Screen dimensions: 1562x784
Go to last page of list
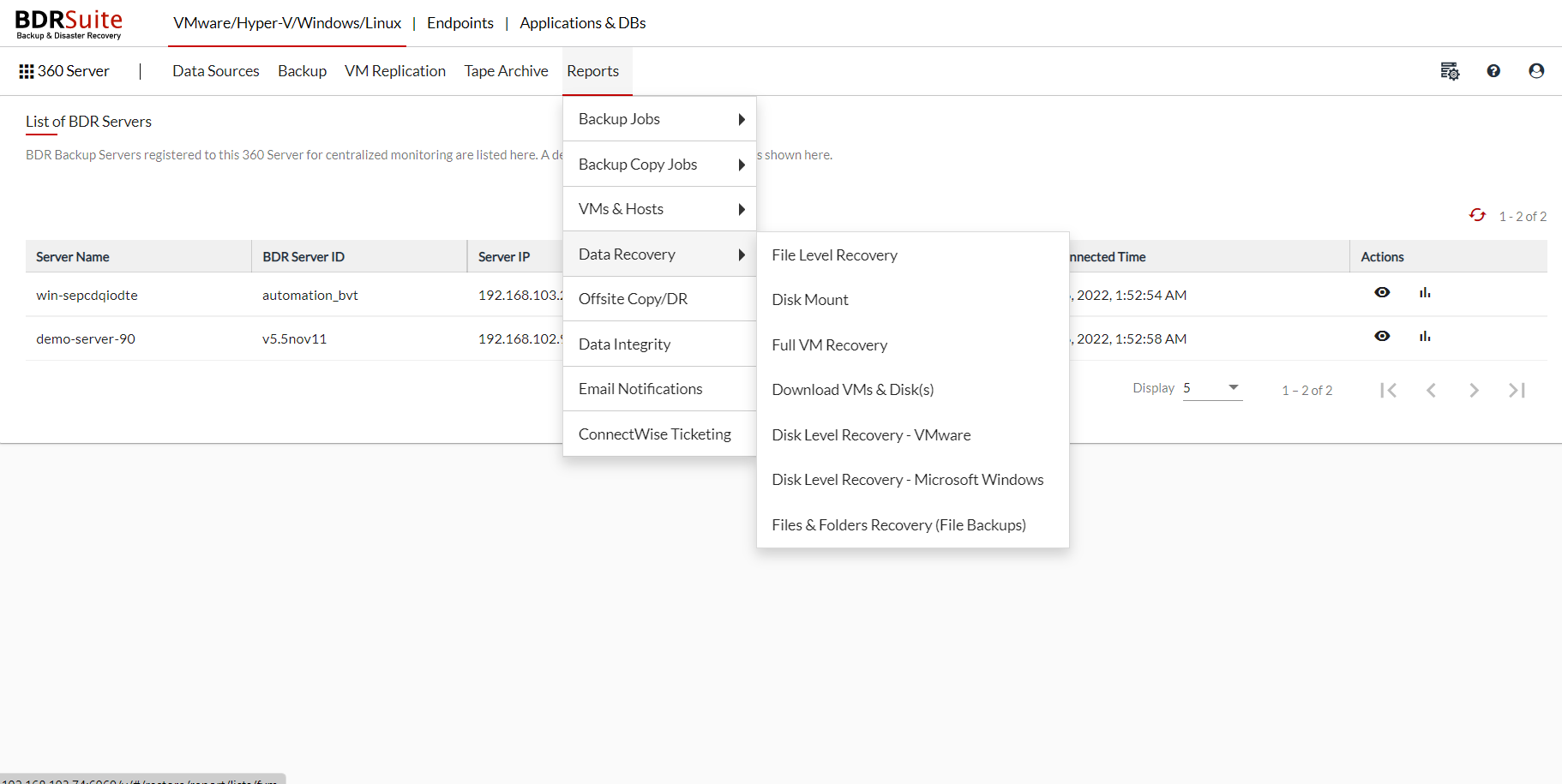pyautogui.click(x=1517, y=390)
